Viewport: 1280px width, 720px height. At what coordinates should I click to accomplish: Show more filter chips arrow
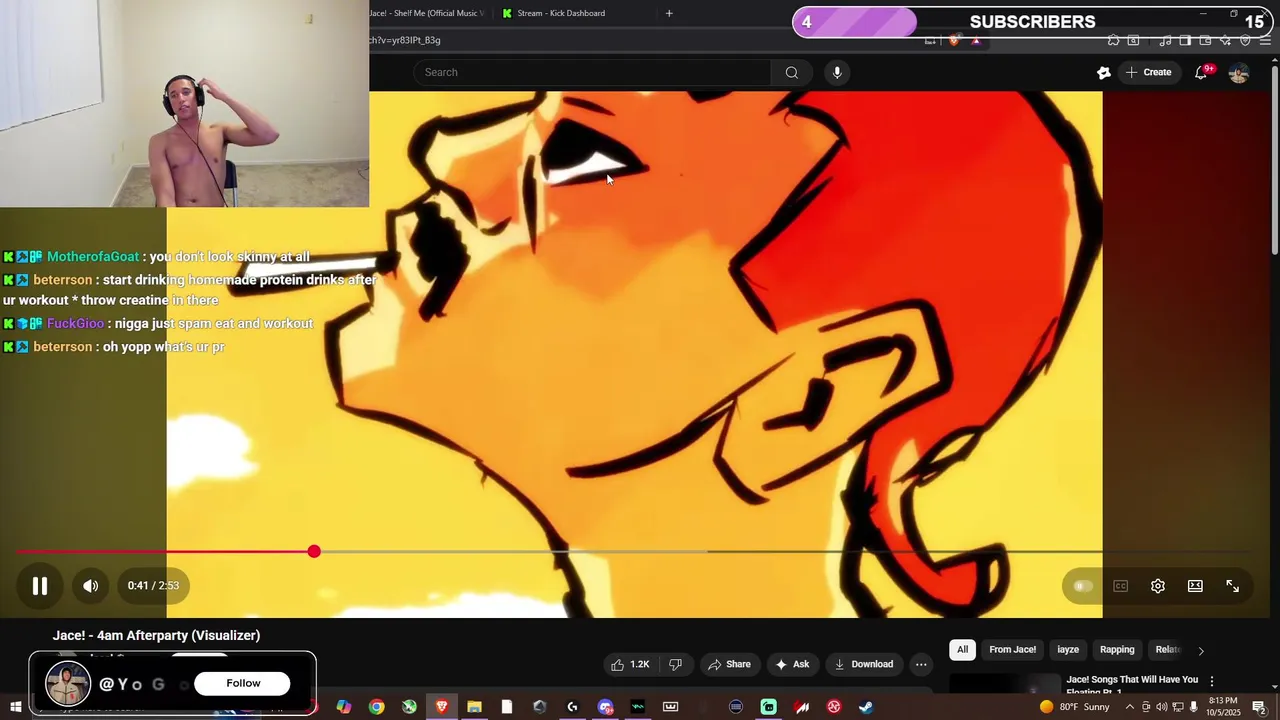point(1201,650)
